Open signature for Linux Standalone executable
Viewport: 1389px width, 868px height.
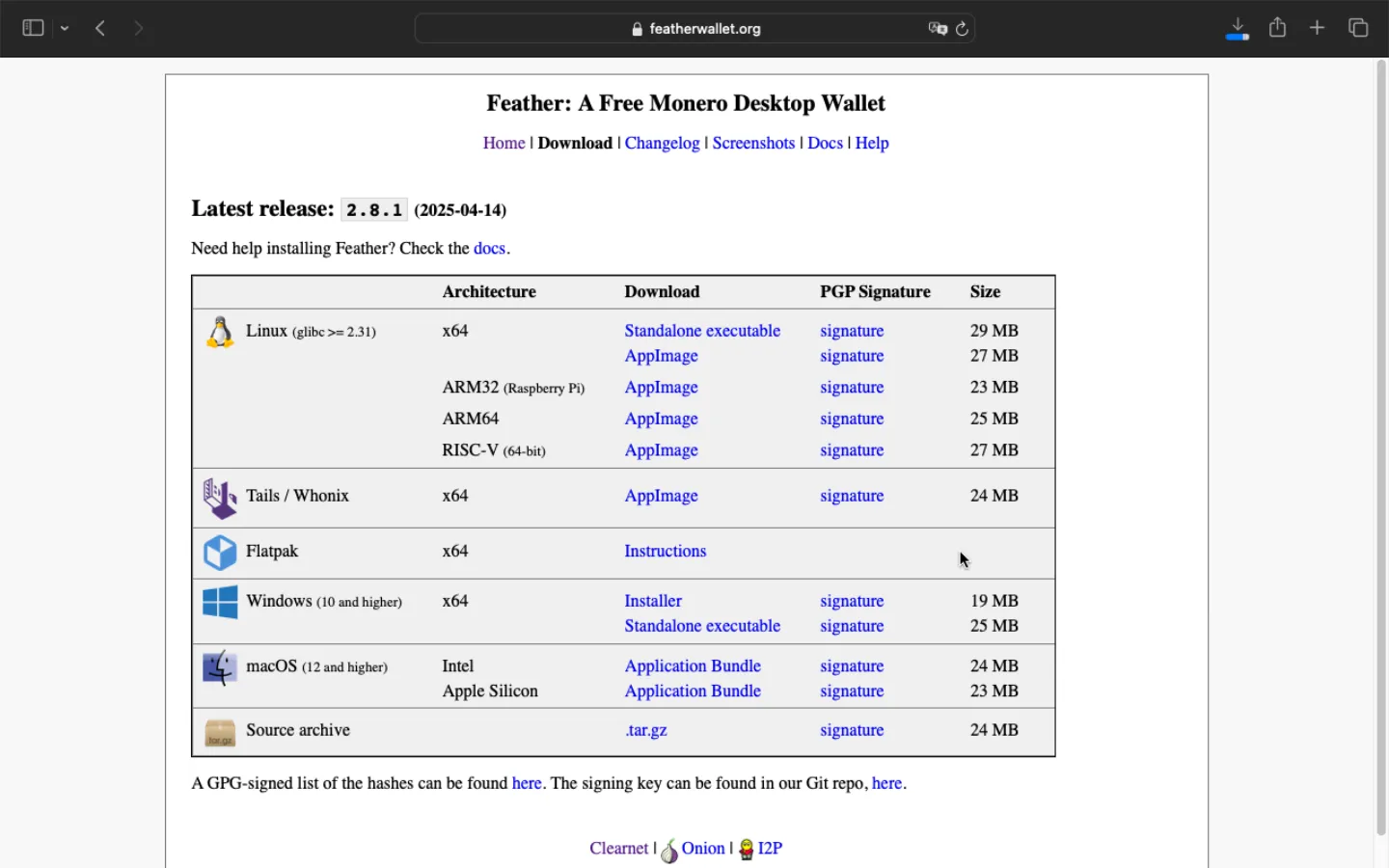pos(852,331)
